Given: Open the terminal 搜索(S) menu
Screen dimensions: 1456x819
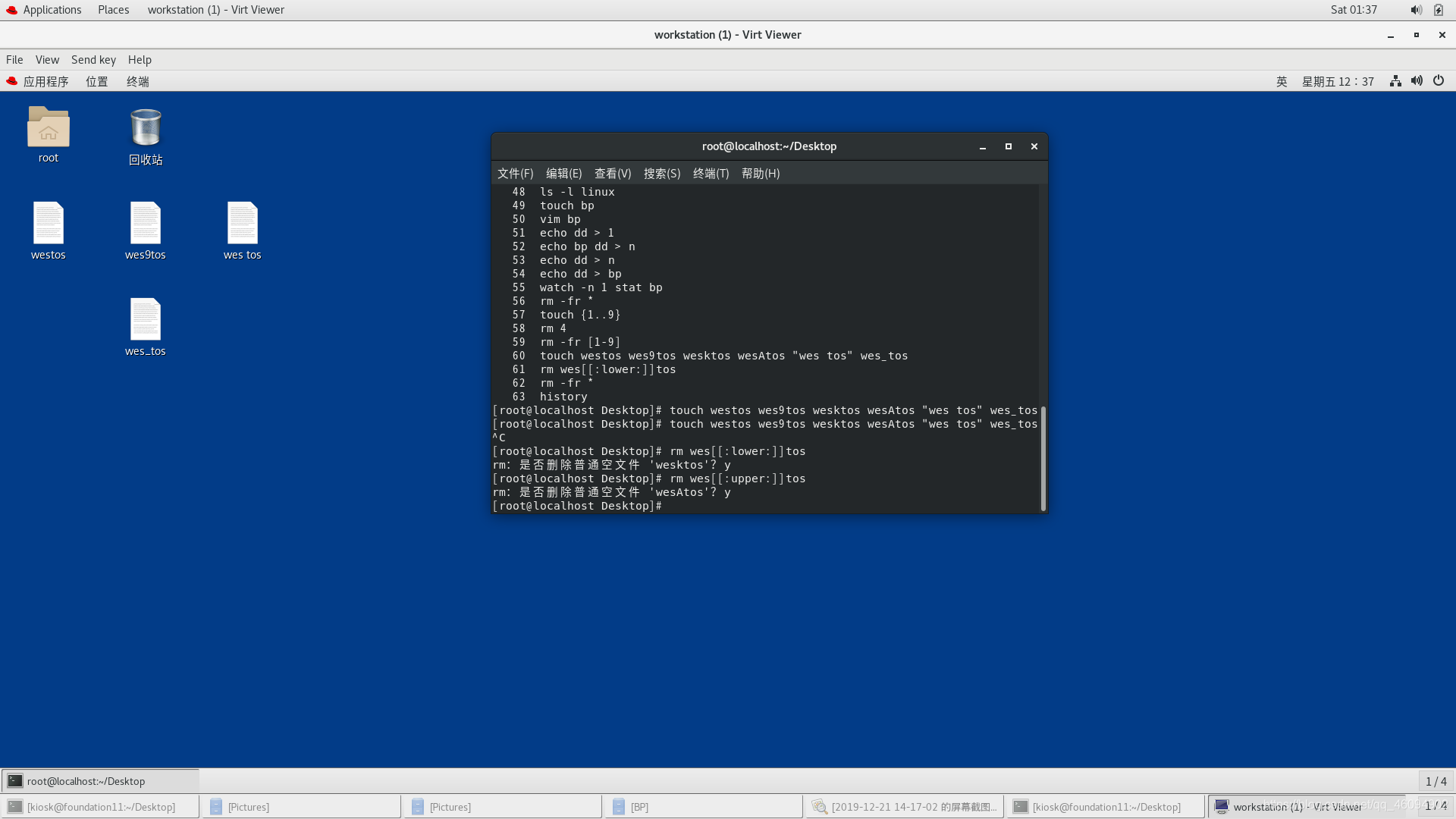Looking at the screenshot, I should [662, 174].
